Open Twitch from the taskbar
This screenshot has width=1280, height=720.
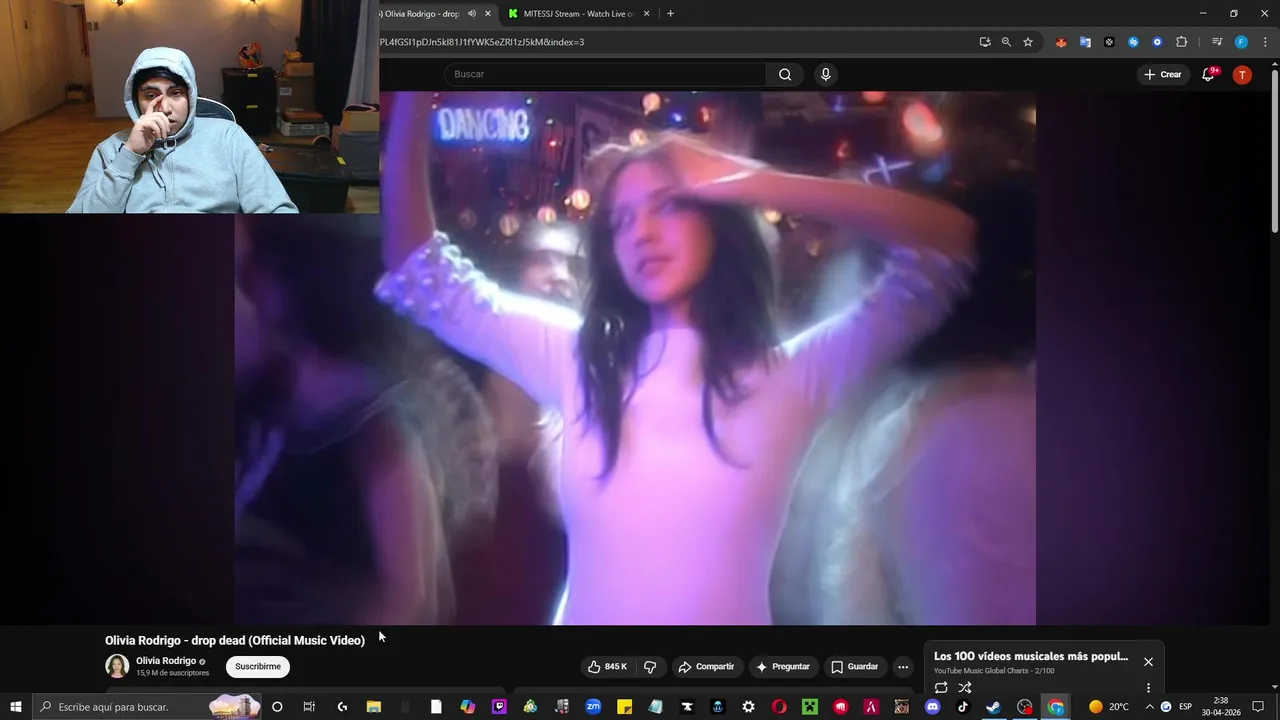(499, 707)
